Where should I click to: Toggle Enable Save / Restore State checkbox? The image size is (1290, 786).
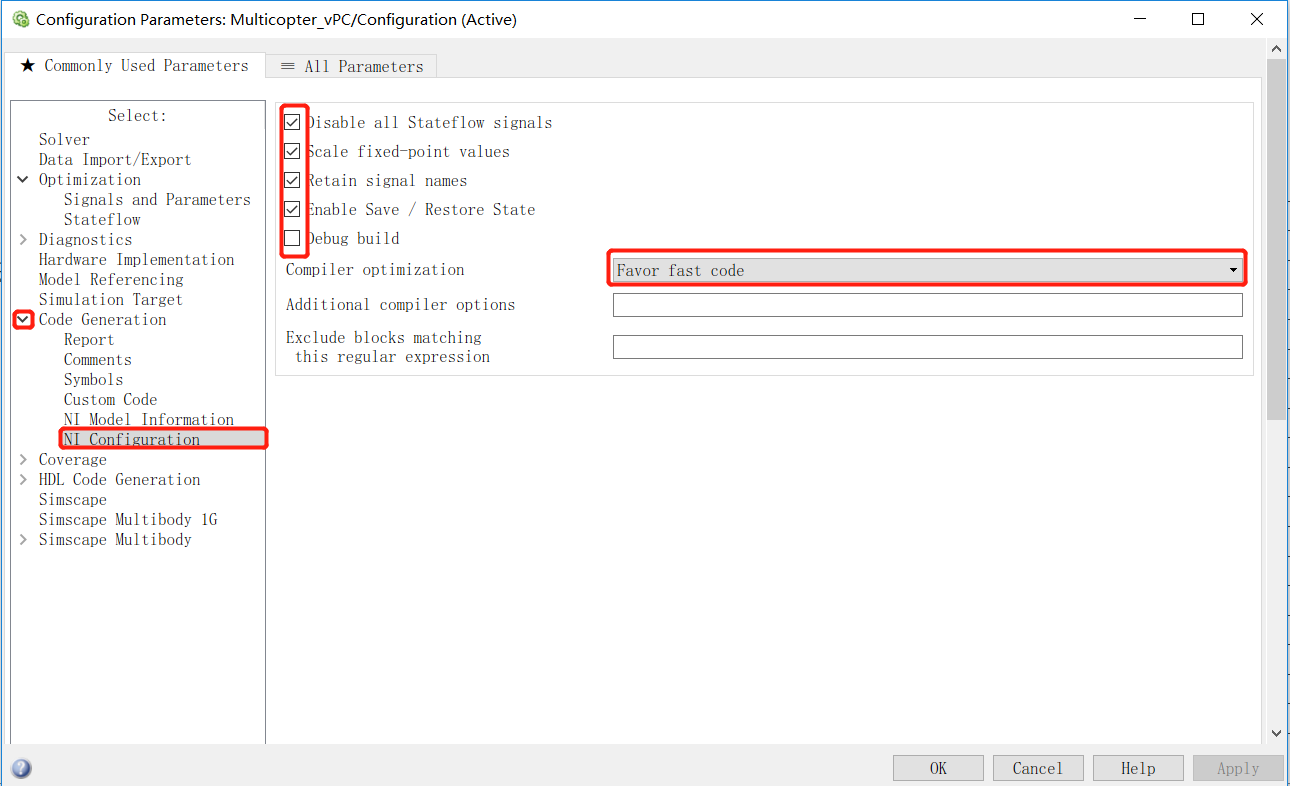(292, 209)
